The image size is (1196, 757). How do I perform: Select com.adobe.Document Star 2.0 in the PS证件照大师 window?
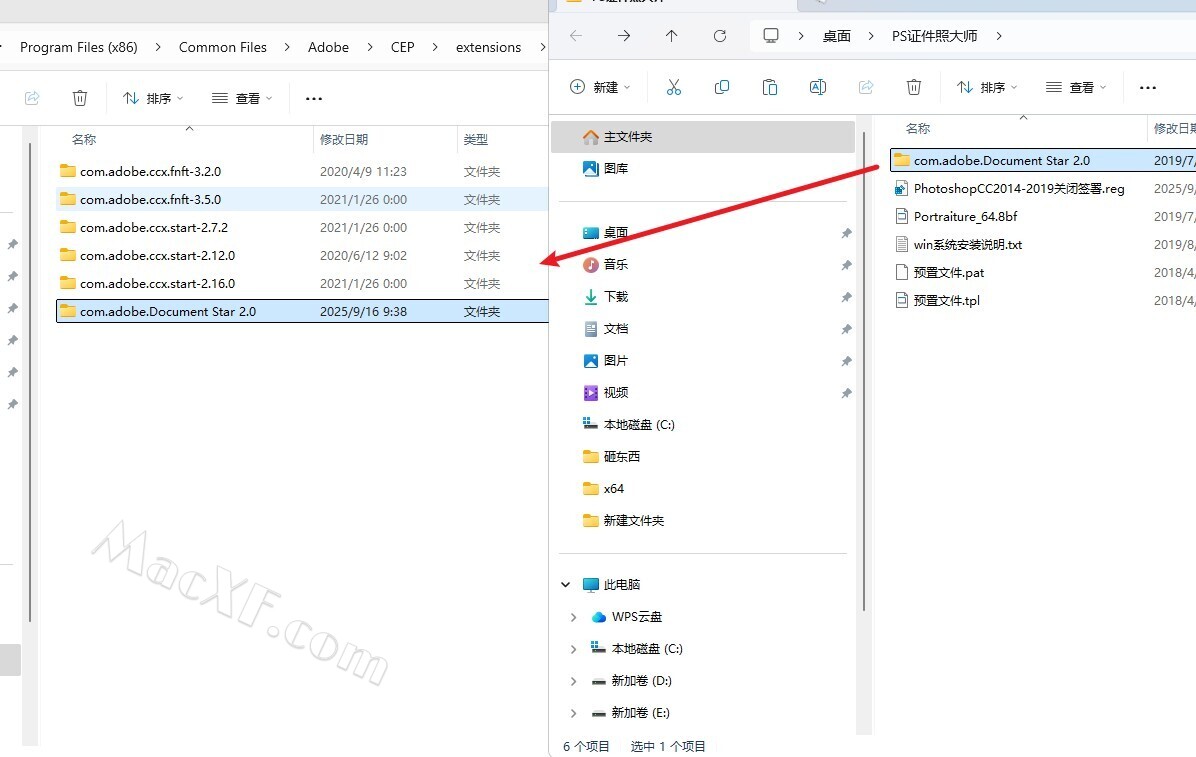(1043, 160)
